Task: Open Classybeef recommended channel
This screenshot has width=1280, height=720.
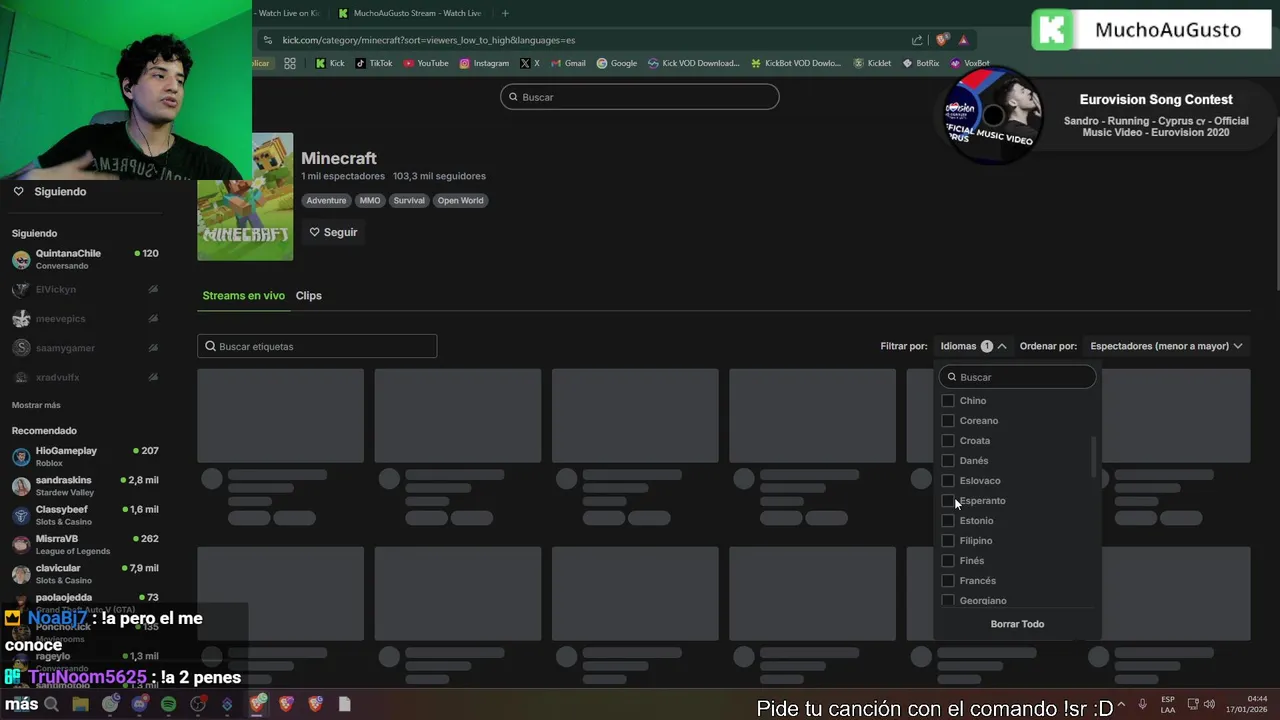Action: (x=85, y=515)
